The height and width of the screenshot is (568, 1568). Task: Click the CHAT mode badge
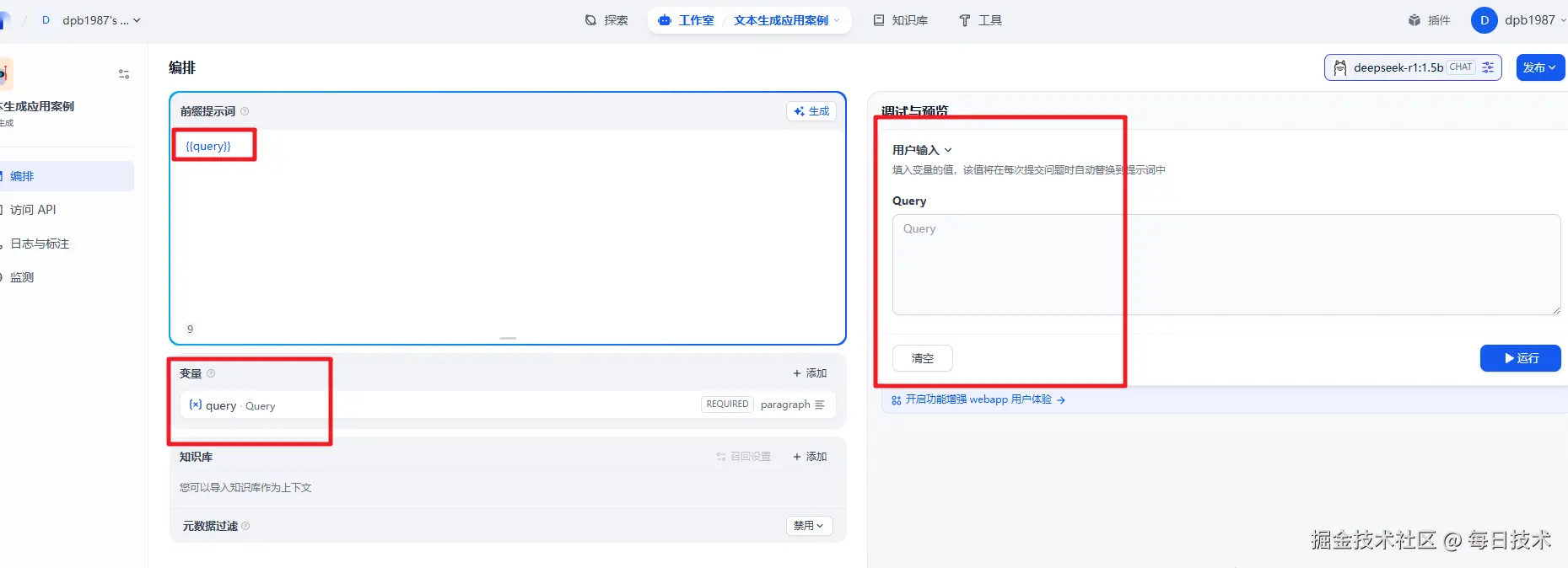coord(1461,67)
